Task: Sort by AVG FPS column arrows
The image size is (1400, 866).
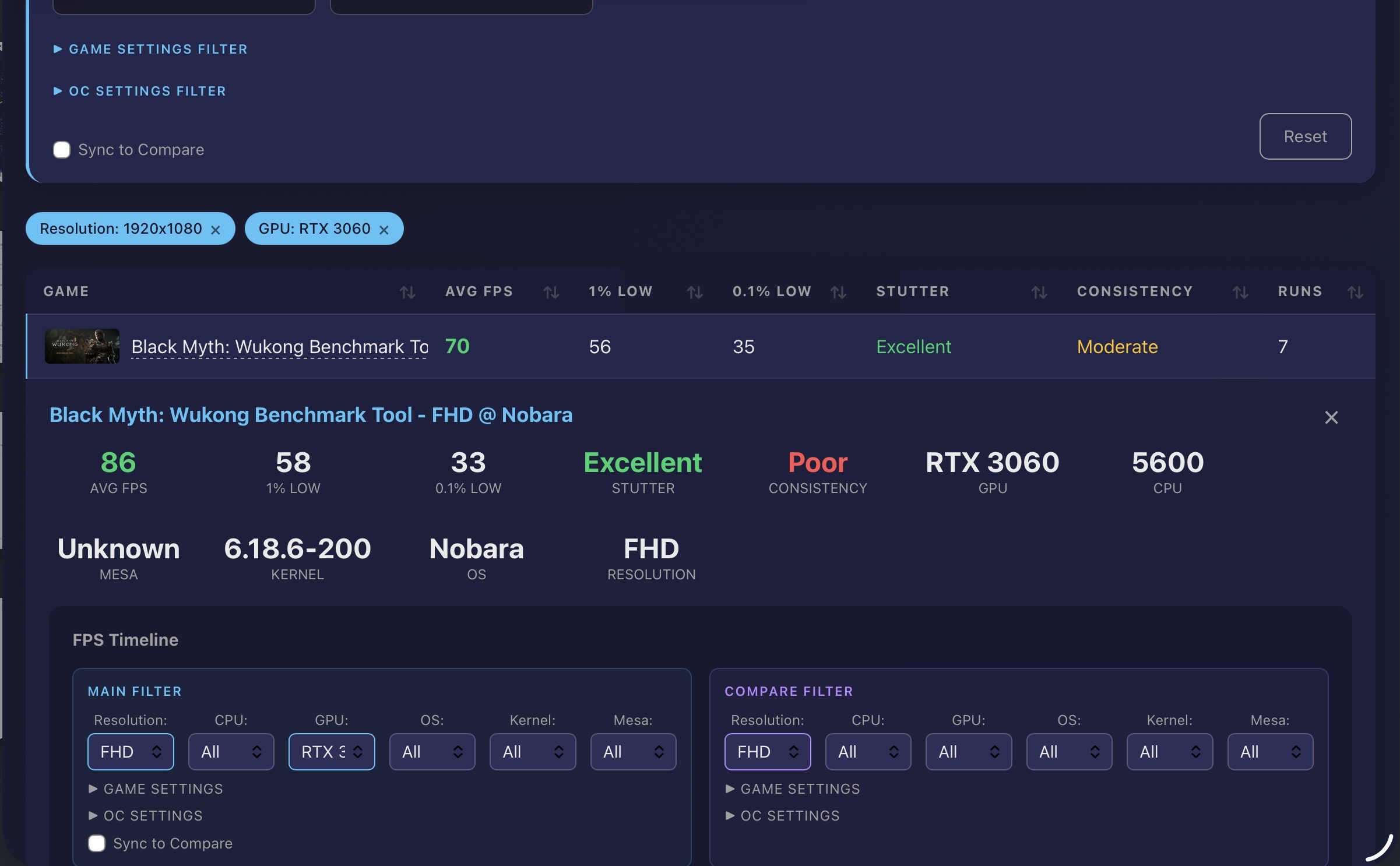Action: point(551,292)
